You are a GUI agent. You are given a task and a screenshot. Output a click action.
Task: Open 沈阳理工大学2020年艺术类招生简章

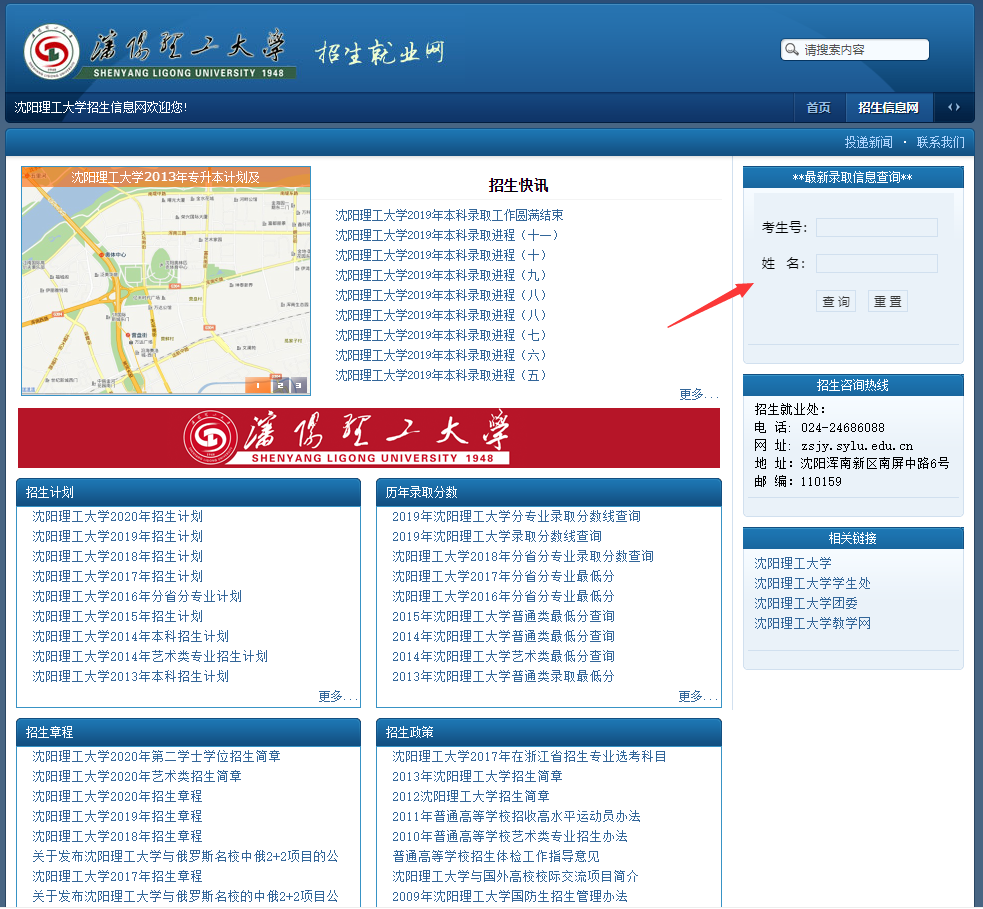click(x=137, y=777)
